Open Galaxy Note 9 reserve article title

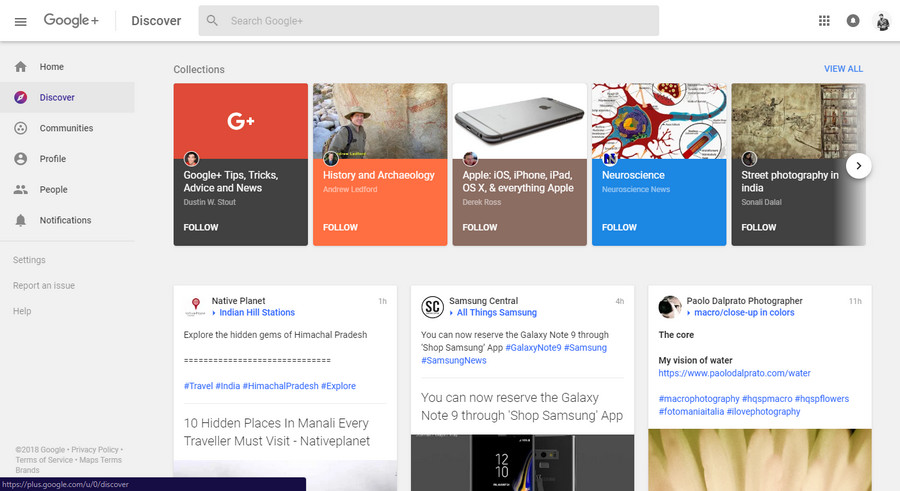[522, 406]
